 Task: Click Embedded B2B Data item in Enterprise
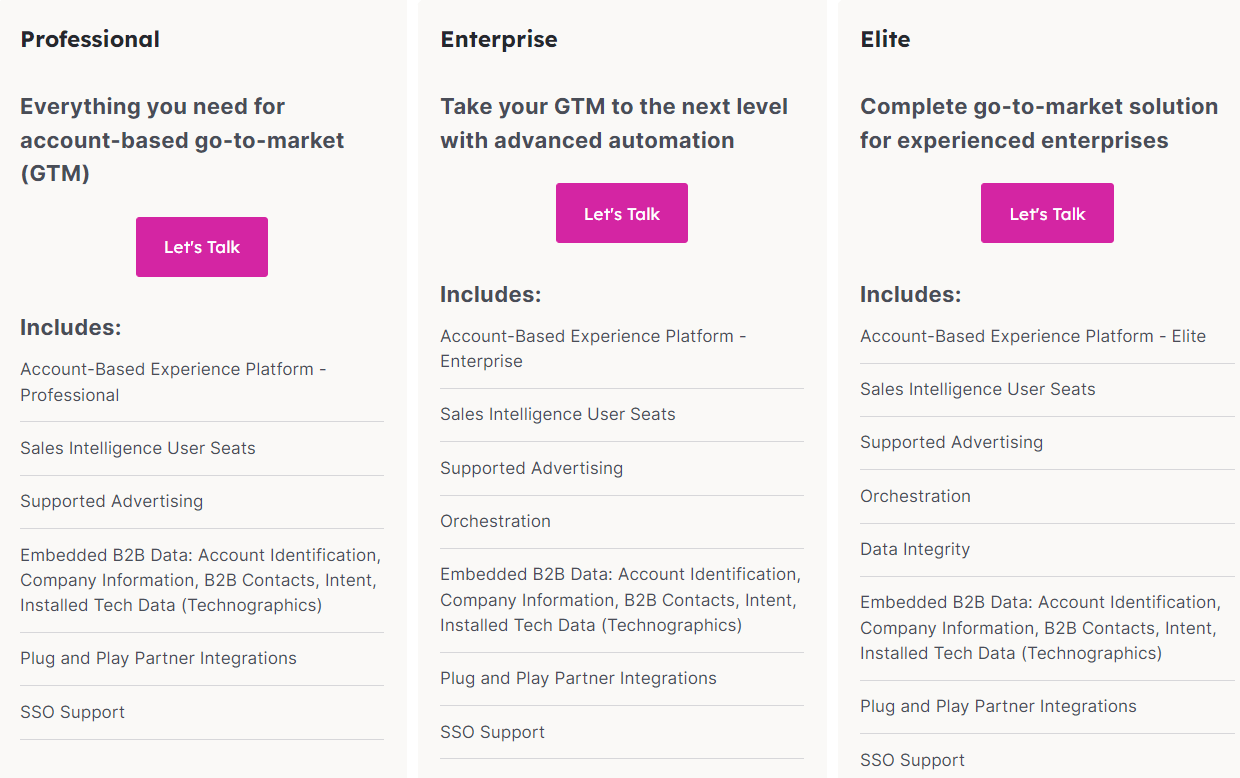621,600
